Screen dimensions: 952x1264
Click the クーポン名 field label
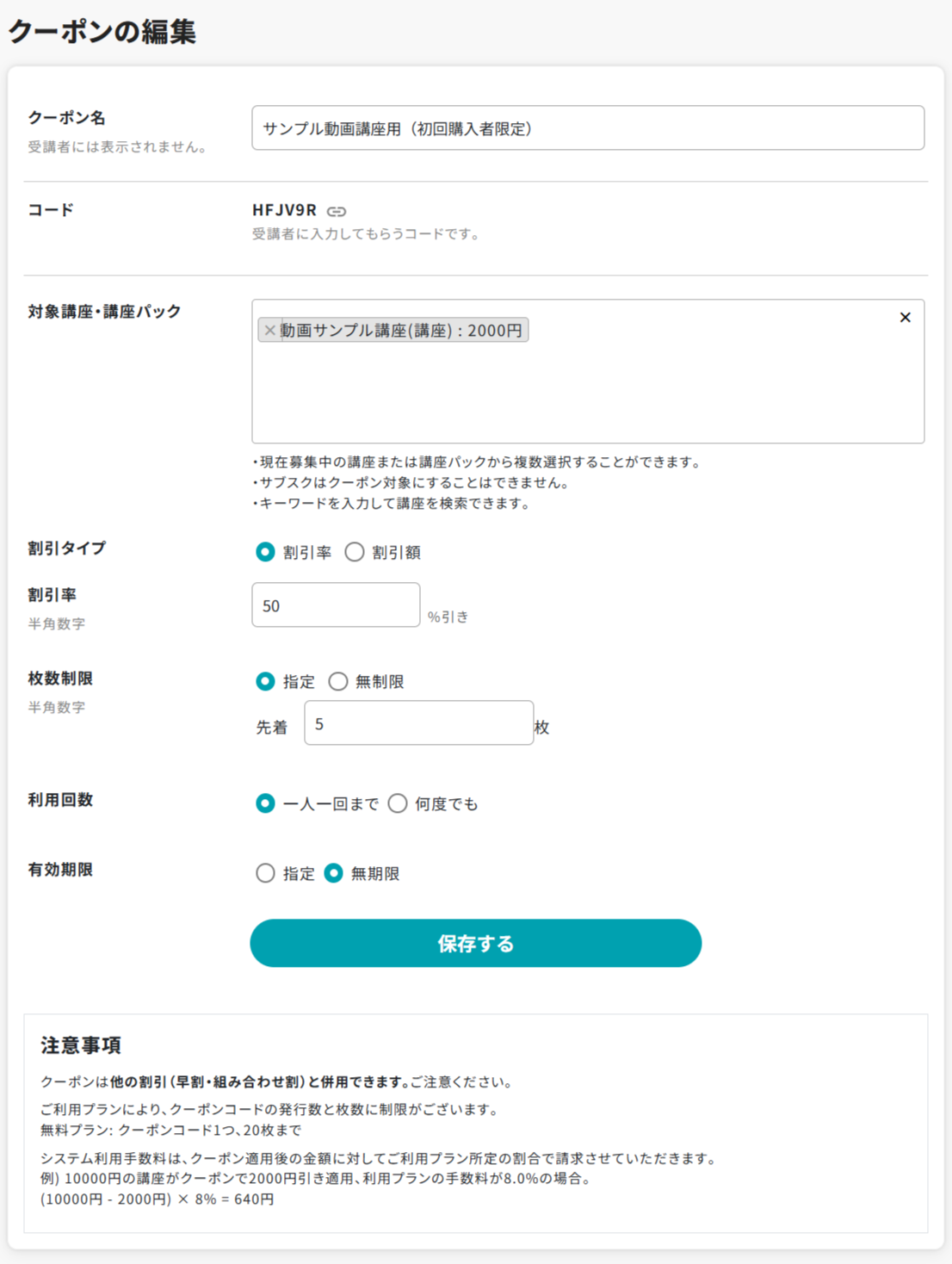click(x=66, y=118)
